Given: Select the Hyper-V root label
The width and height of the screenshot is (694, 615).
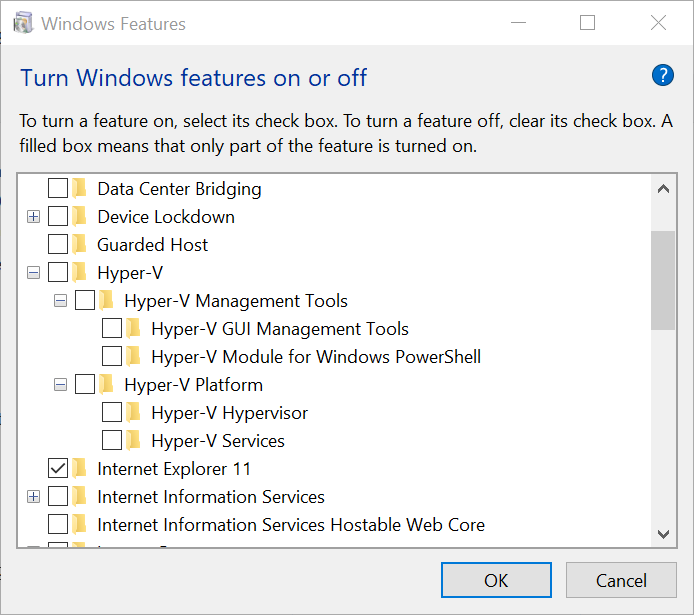Looking at the screenshot, I should click(130, 273).
